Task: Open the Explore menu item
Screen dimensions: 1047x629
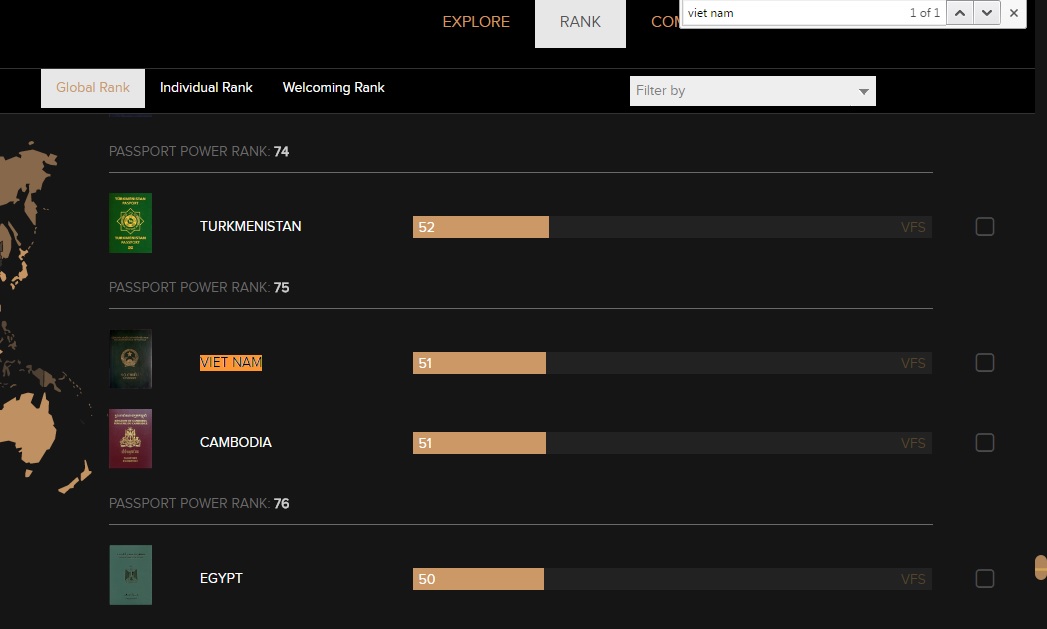Action: click(x=476, y=22)
